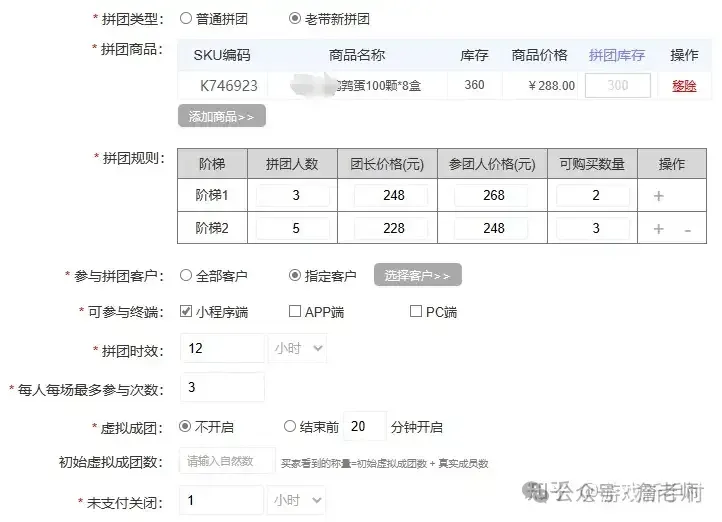Edit 阶梯2 团长价格 field 228
The height and width of the screenshot is (522, 722).
[390, 228]
